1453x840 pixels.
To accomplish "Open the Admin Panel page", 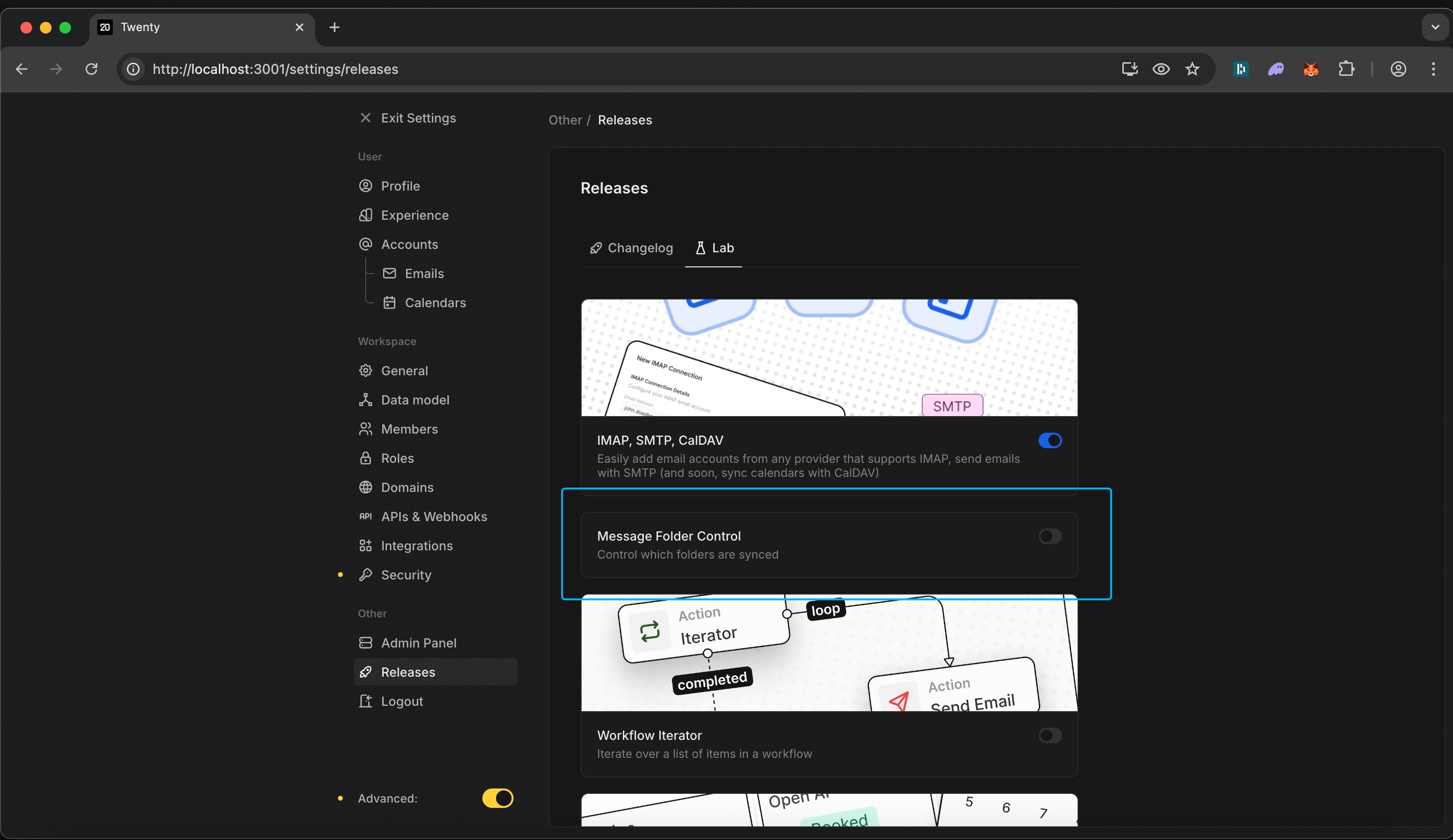I will click(x=419, y=643).
